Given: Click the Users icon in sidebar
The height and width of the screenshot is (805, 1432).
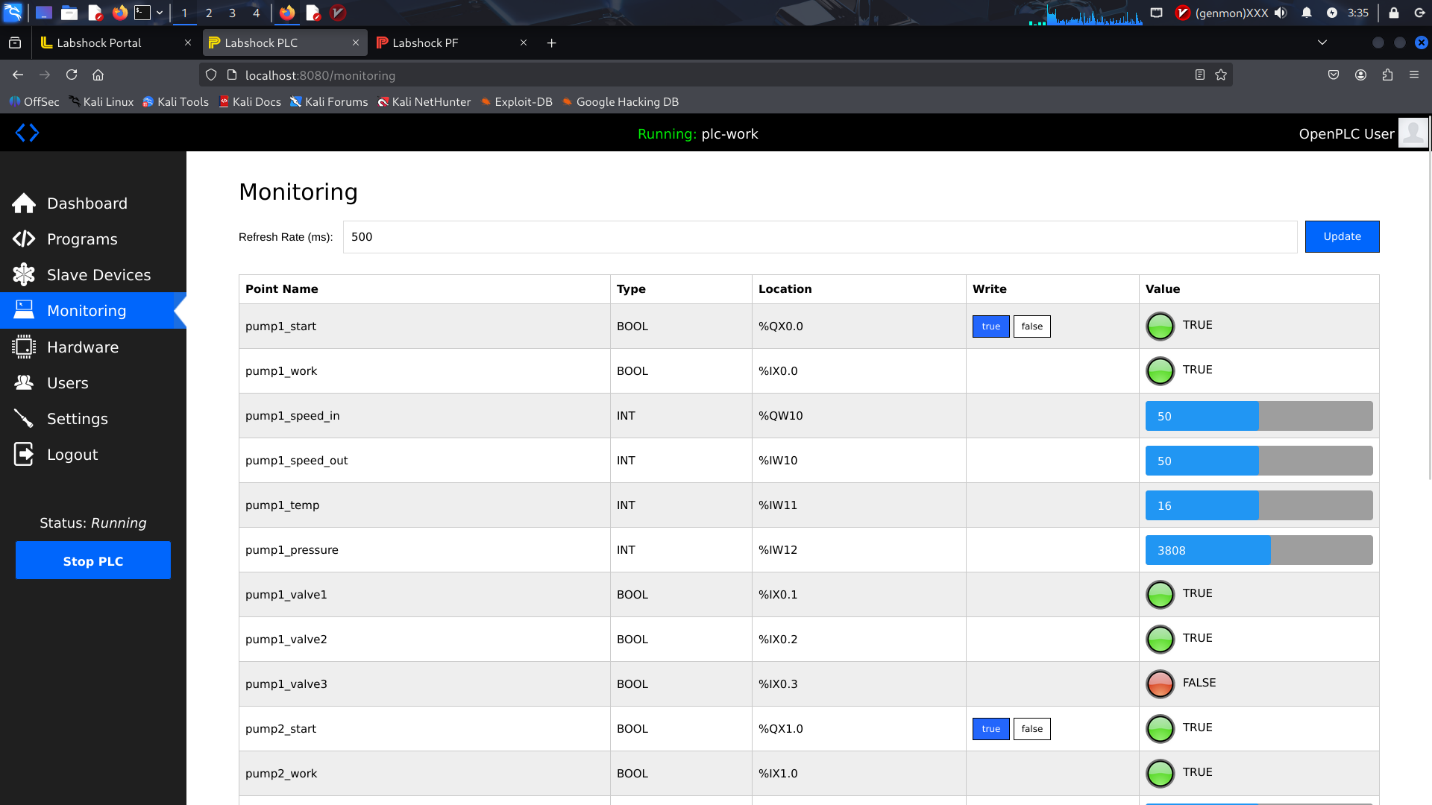Looking at the screenshot, I should [x=24, y=383].
